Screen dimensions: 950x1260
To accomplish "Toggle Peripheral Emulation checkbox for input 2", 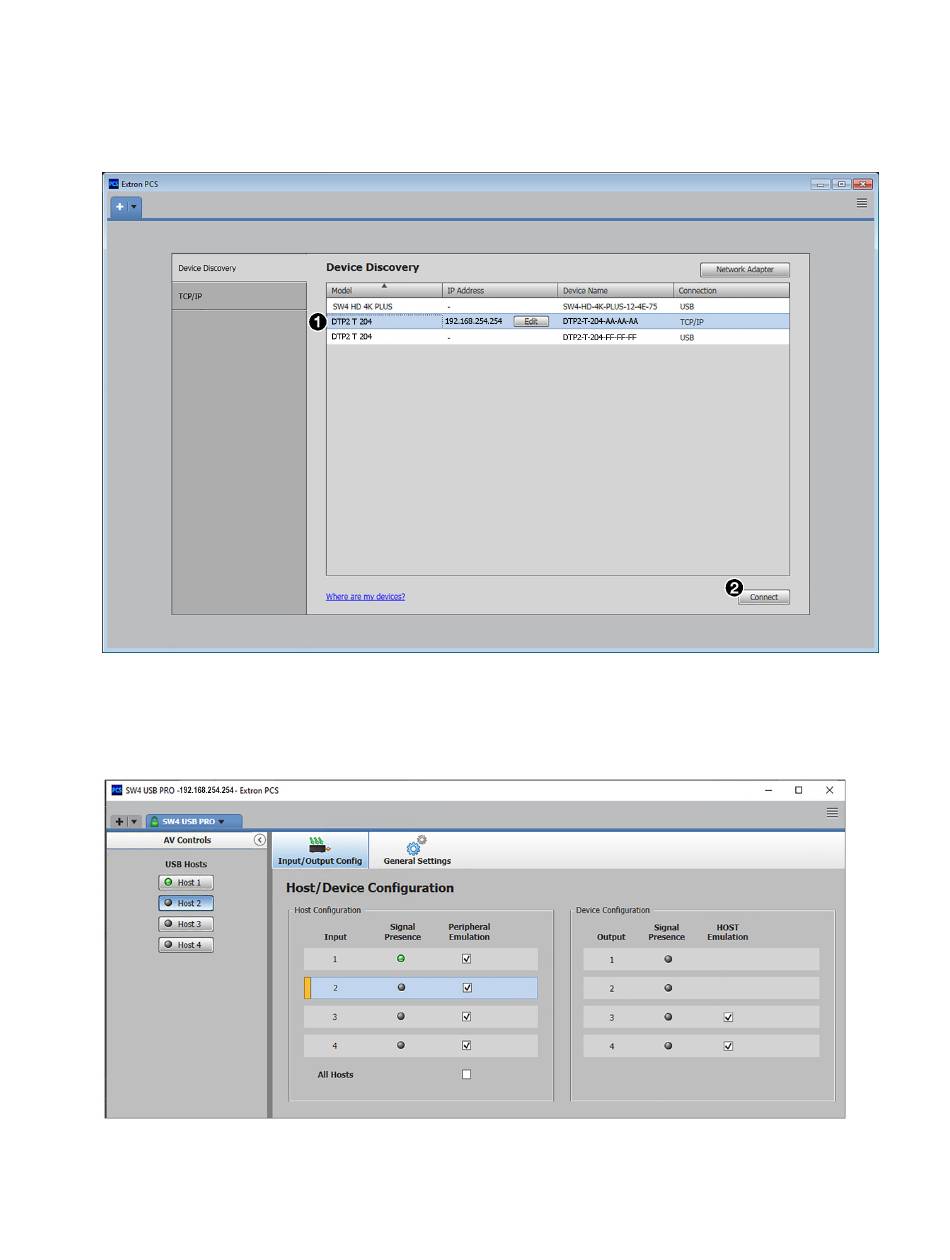I will [x=467, y=988].
